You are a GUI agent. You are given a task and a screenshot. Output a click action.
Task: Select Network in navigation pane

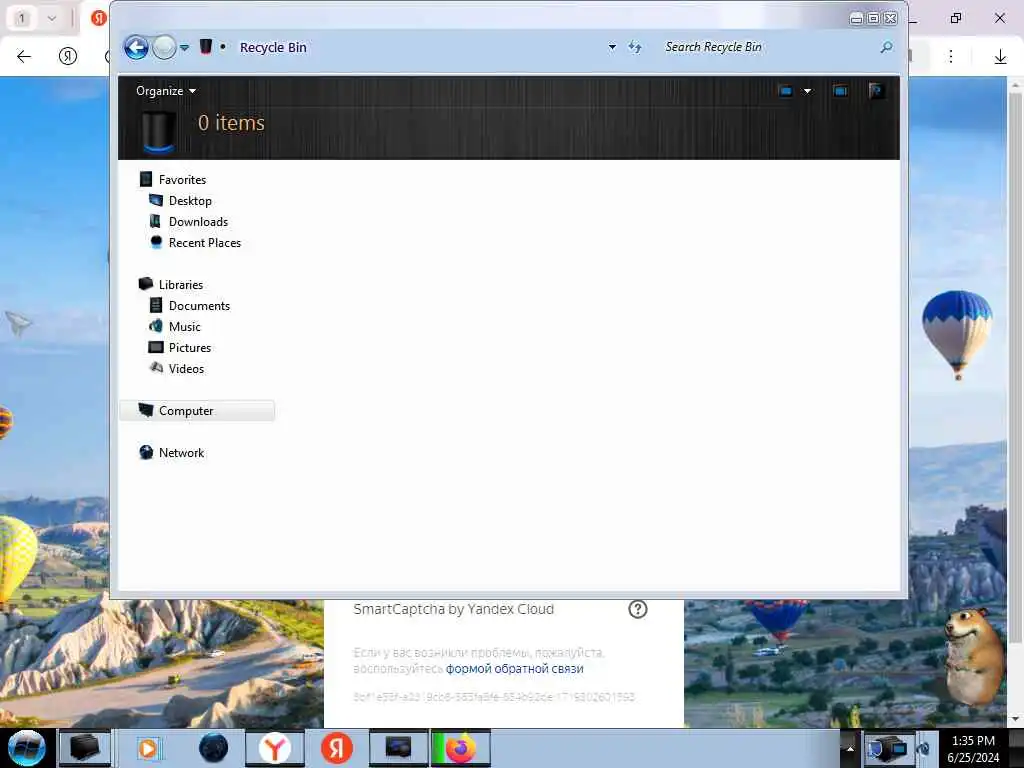pos(182,453)
